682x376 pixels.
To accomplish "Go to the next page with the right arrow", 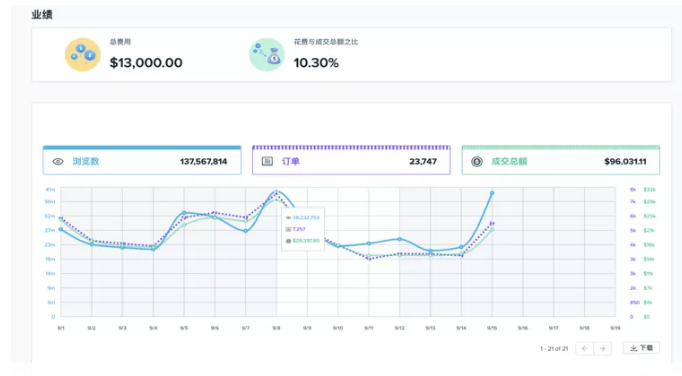I will [602, 348].
